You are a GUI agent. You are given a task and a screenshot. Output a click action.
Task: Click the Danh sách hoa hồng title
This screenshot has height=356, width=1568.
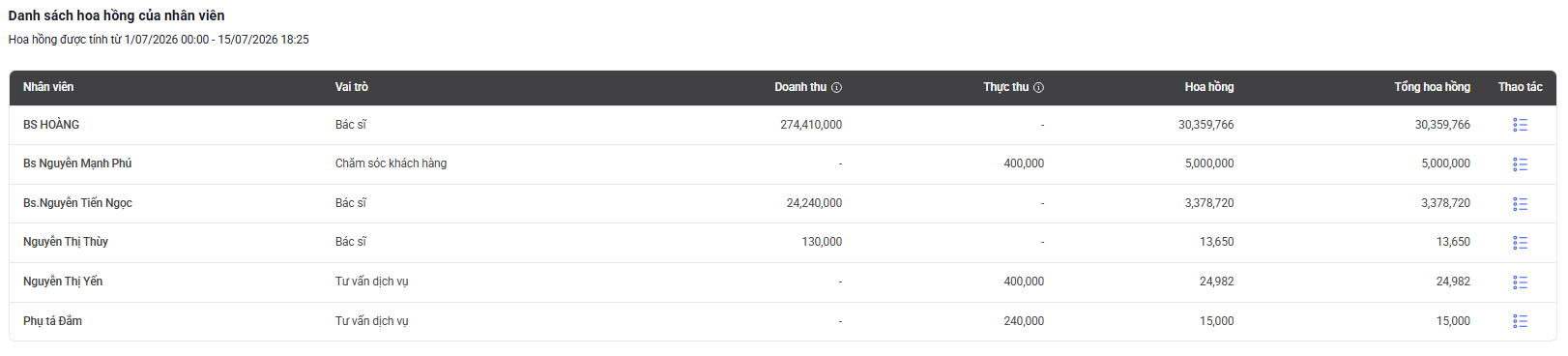(x=117, y=15)
